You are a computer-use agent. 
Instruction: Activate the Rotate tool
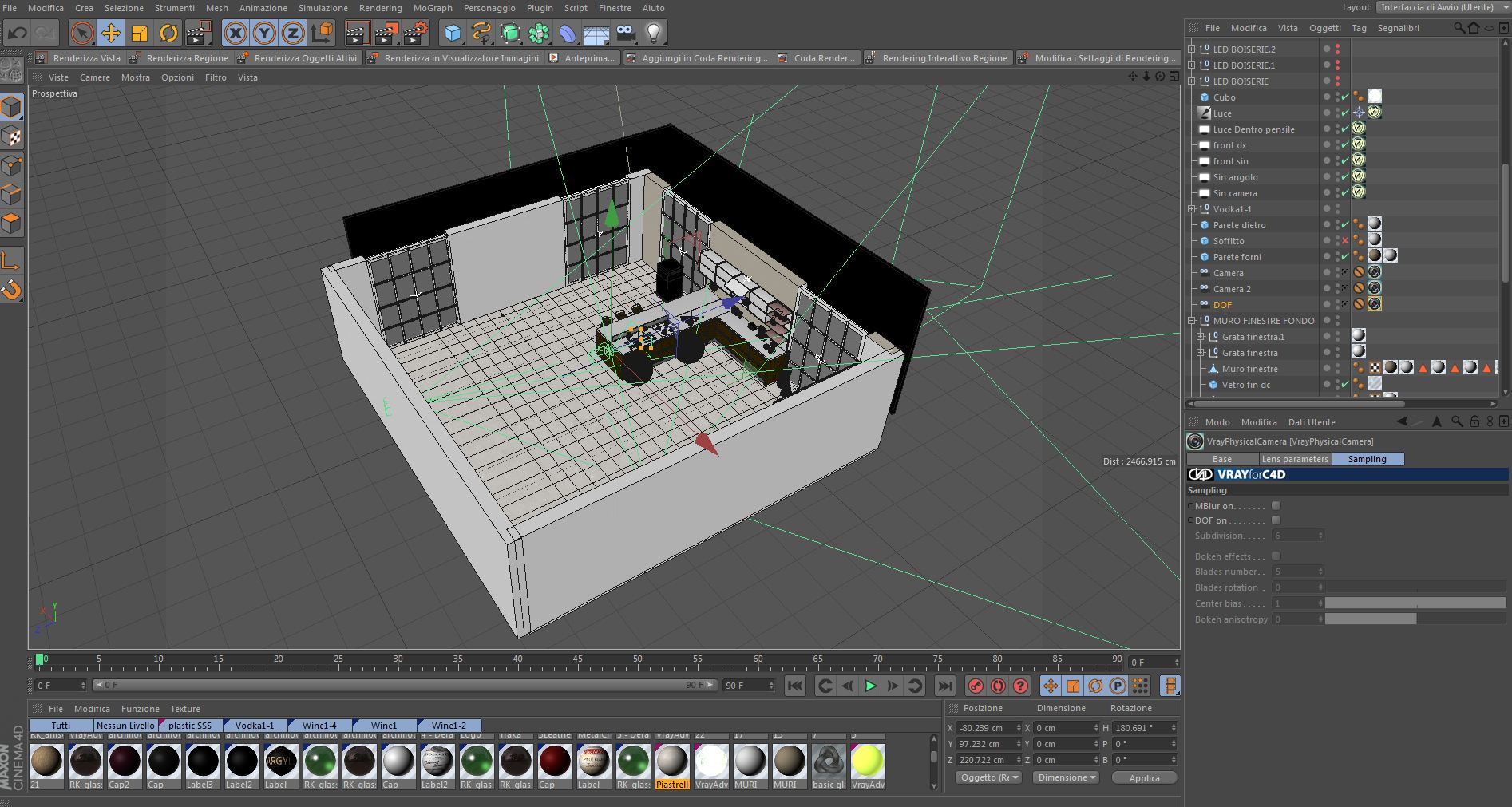click(168, 33)
